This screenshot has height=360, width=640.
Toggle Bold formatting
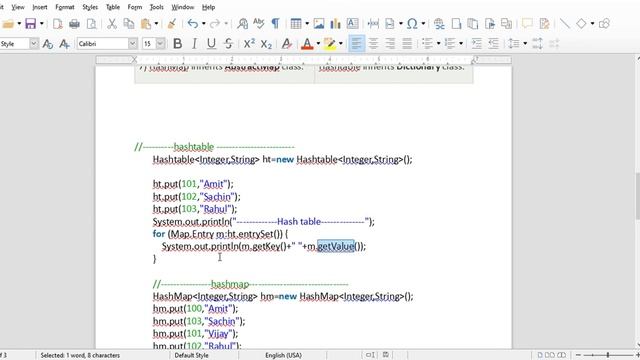(178, 43)
